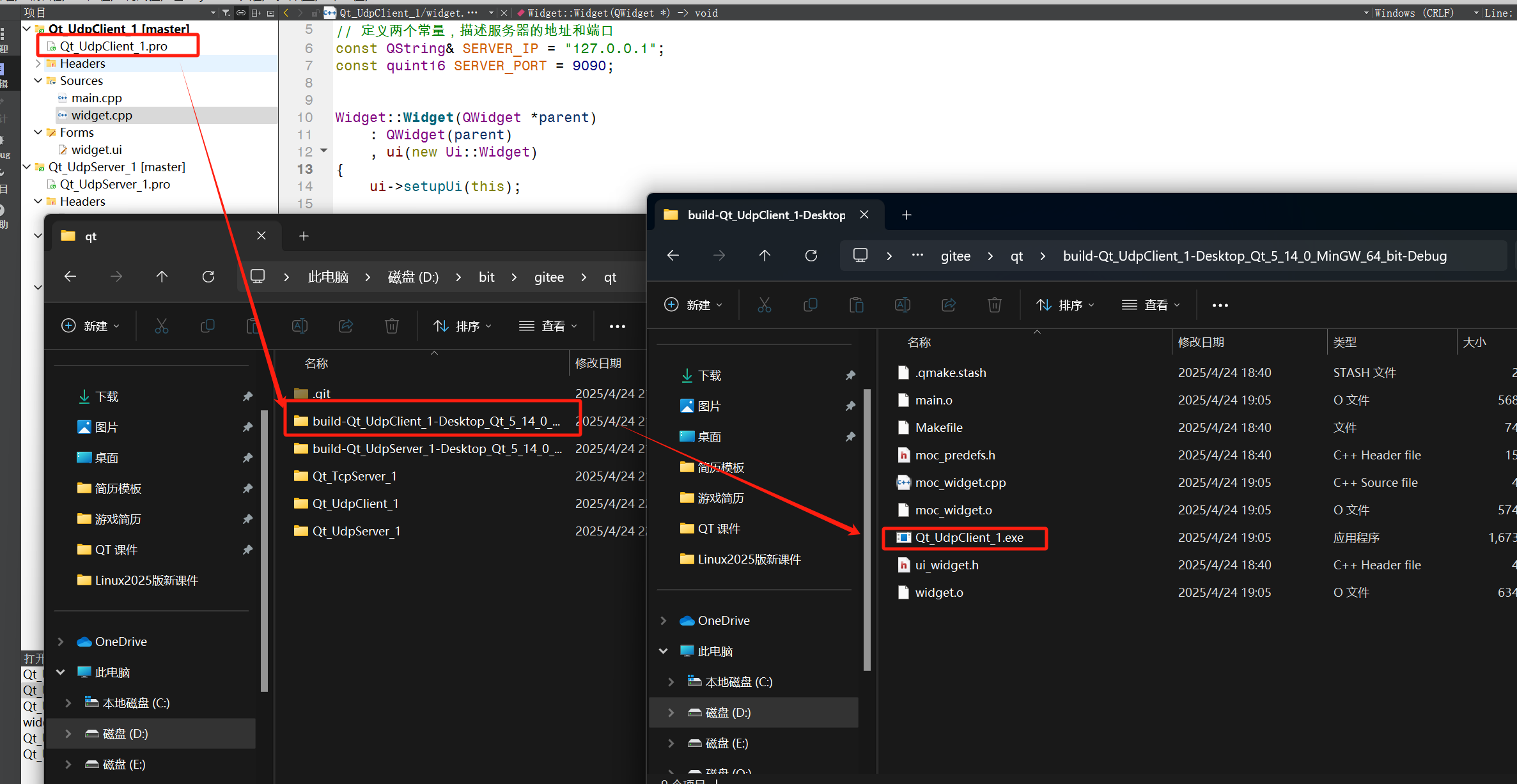Open the 查看 dropdown in qt window
Viewport: 1517px width, 784px height.
pos(548,327)
